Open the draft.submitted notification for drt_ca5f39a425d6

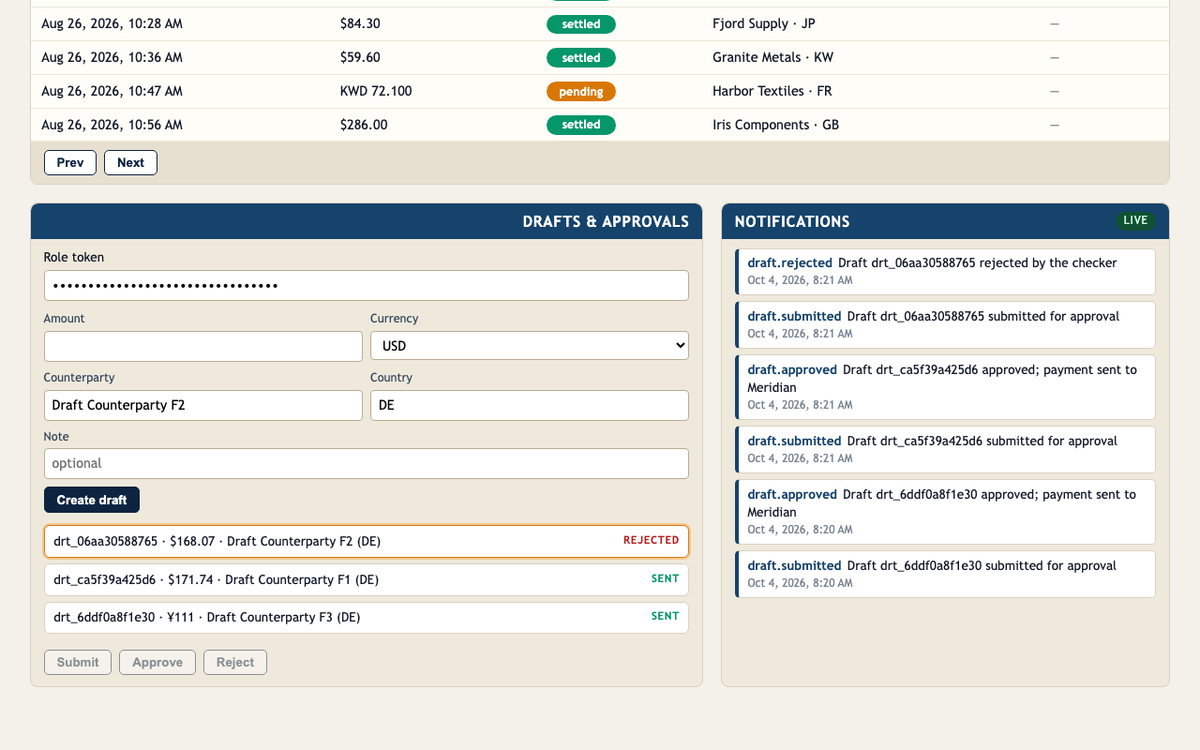coord(945,449)
